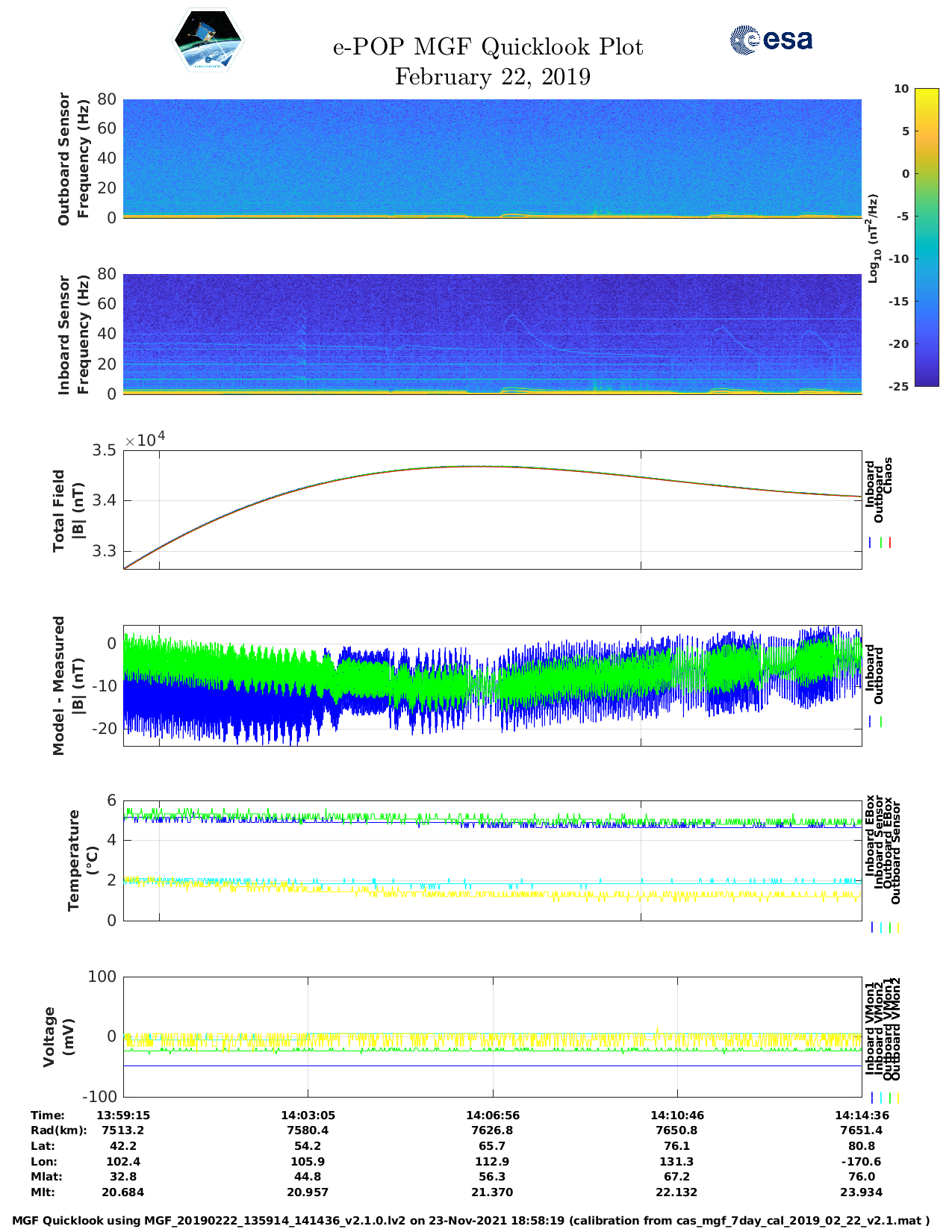Click the yellow legend marker beside Temperature plot
The width and height of the screenshot is (952, 1232).
pyautogui.click(x=897, y=927)
